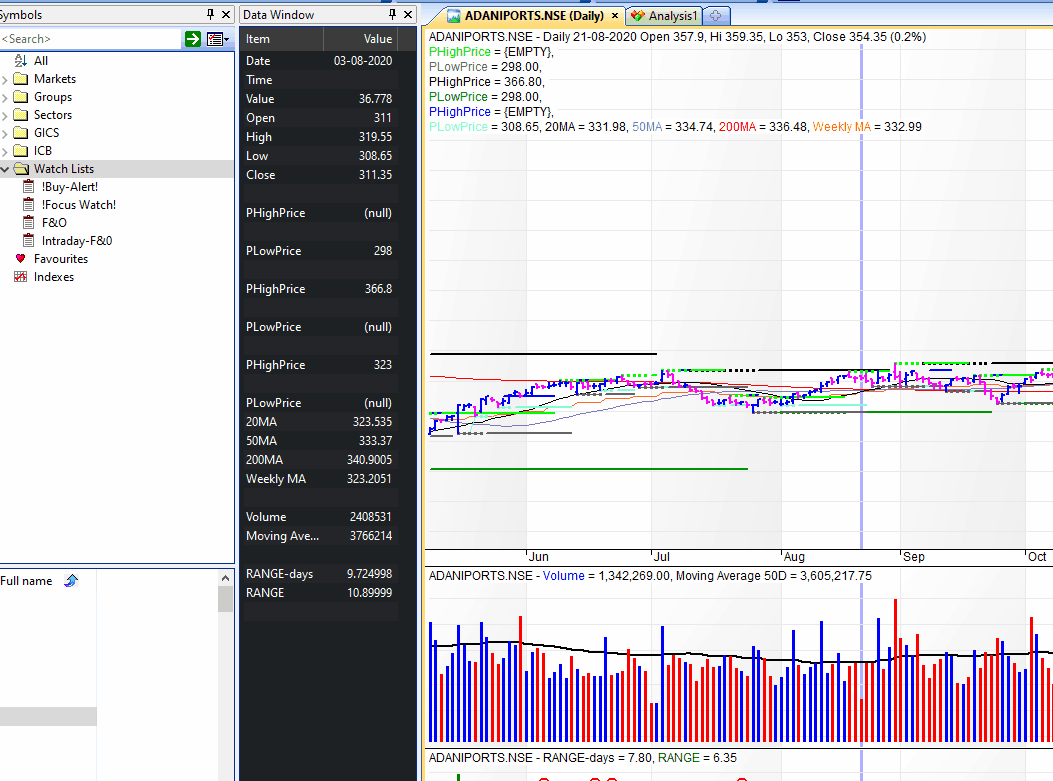Select the RANGE-days row
The width and height of the screenshot is (1053, 781).
pyautogui.click(x=319, y=574)
